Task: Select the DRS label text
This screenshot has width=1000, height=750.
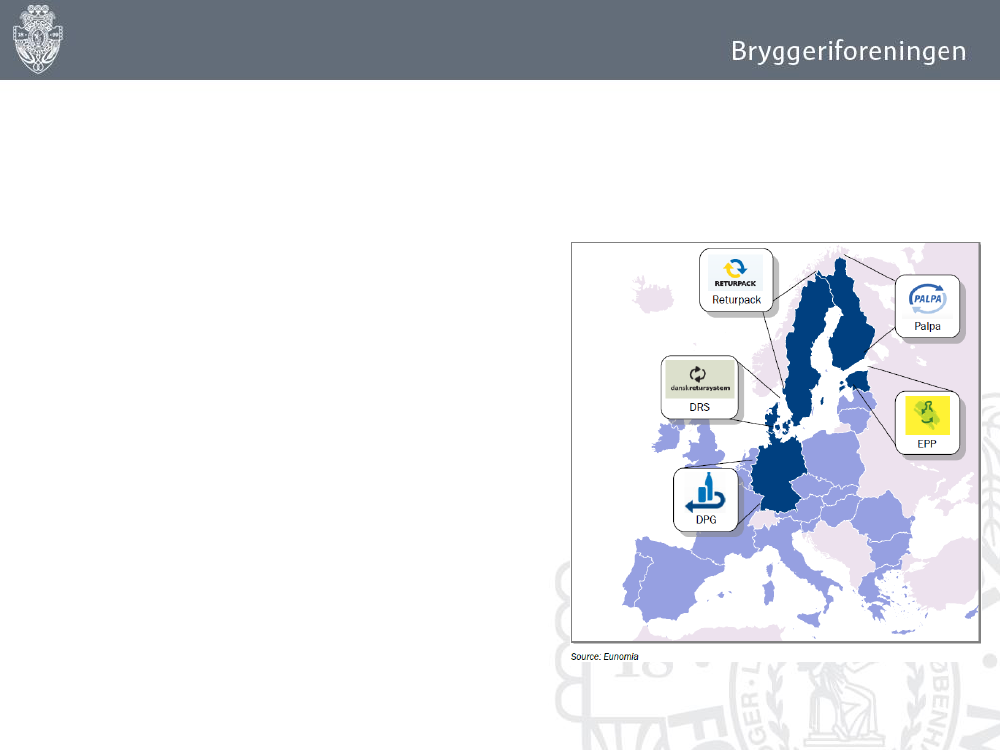Action: (700, 407)
